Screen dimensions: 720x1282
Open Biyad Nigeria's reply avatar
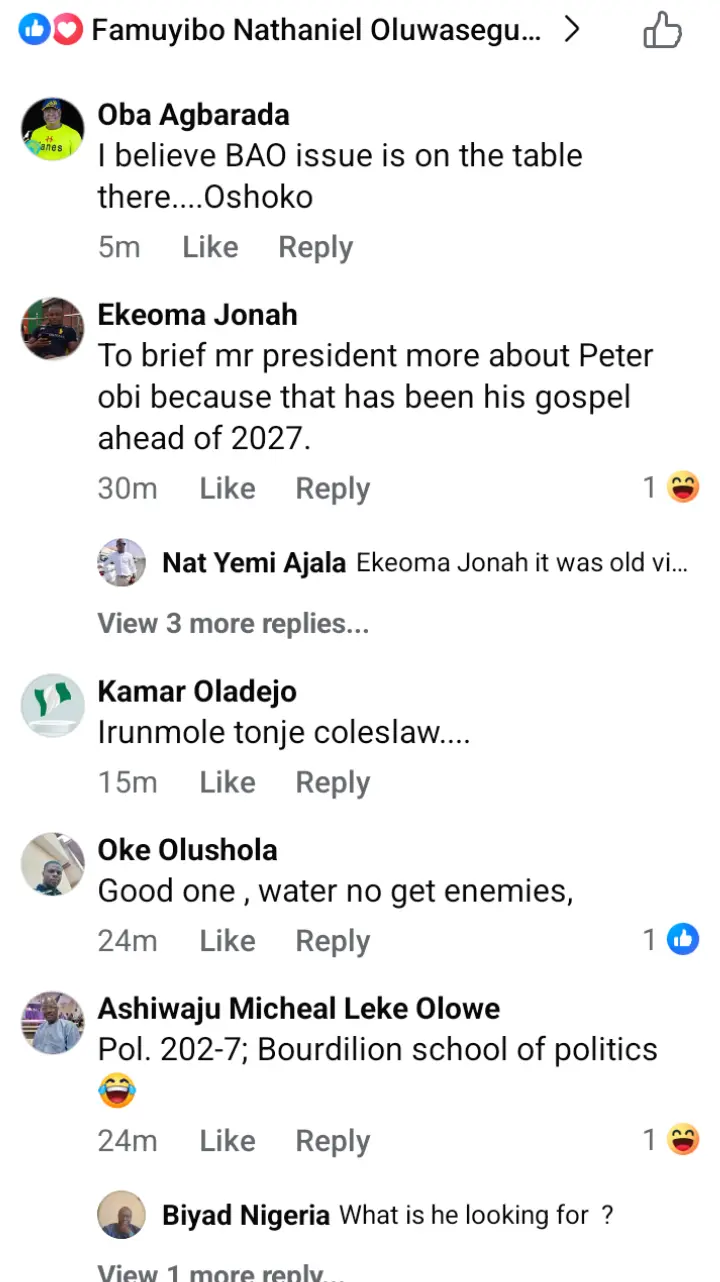click(x=122, y=1215)
